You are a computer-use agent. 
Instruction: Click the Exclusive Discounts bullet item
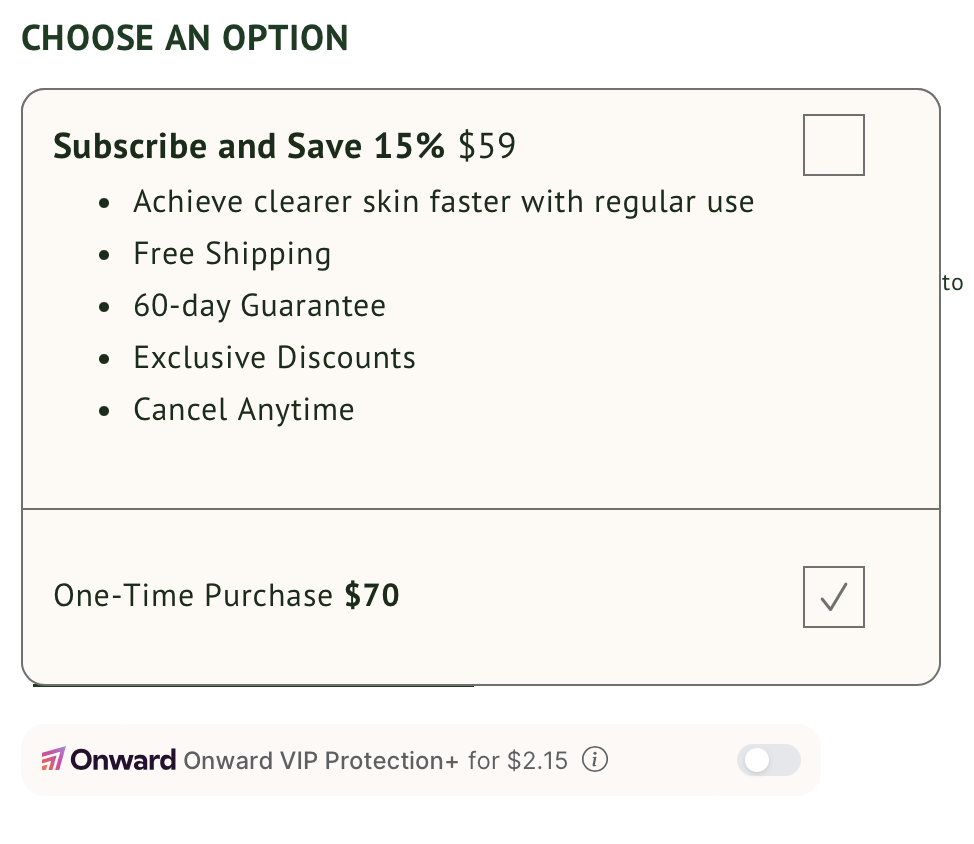click(x=274, y=358)
